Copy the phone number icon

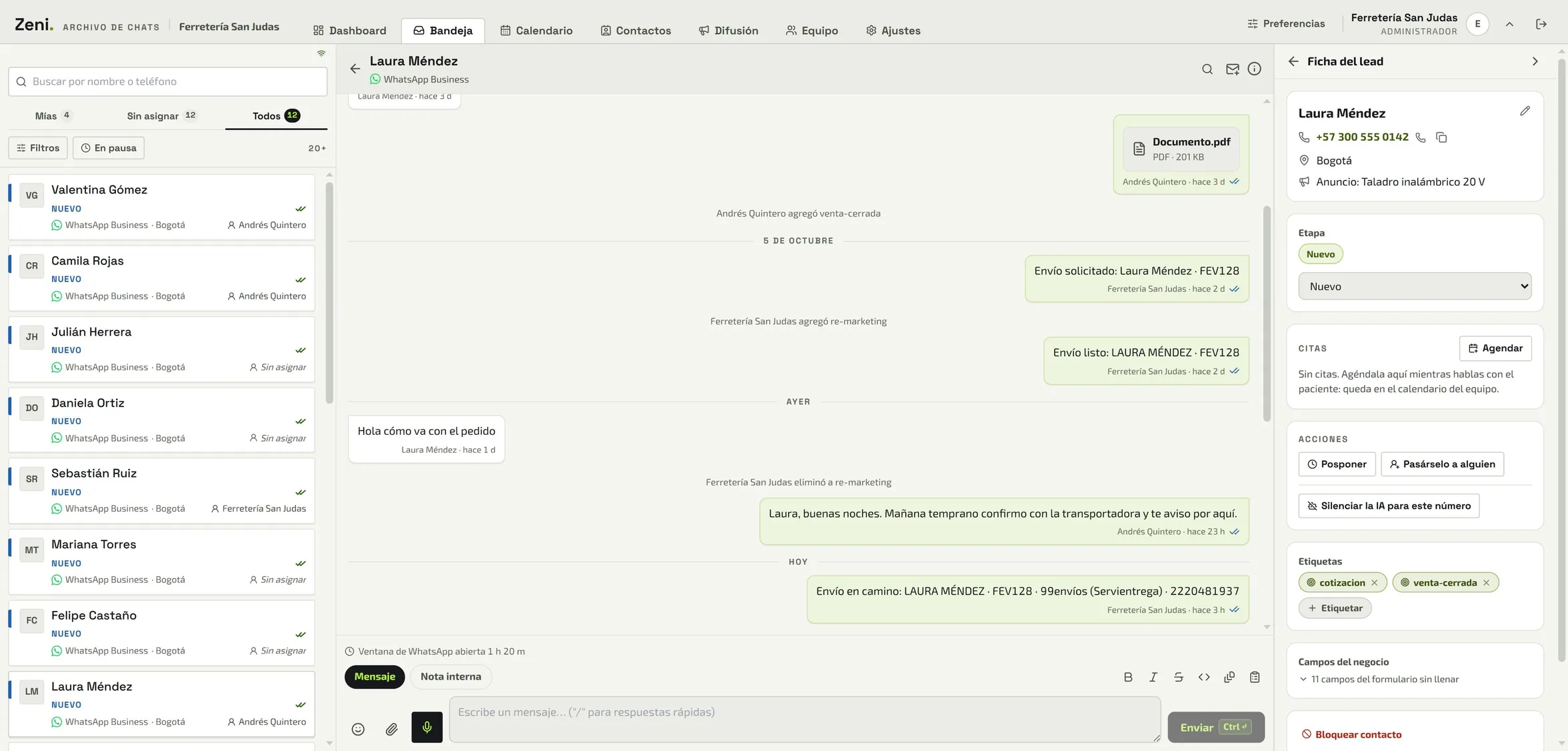(1441, 137)
